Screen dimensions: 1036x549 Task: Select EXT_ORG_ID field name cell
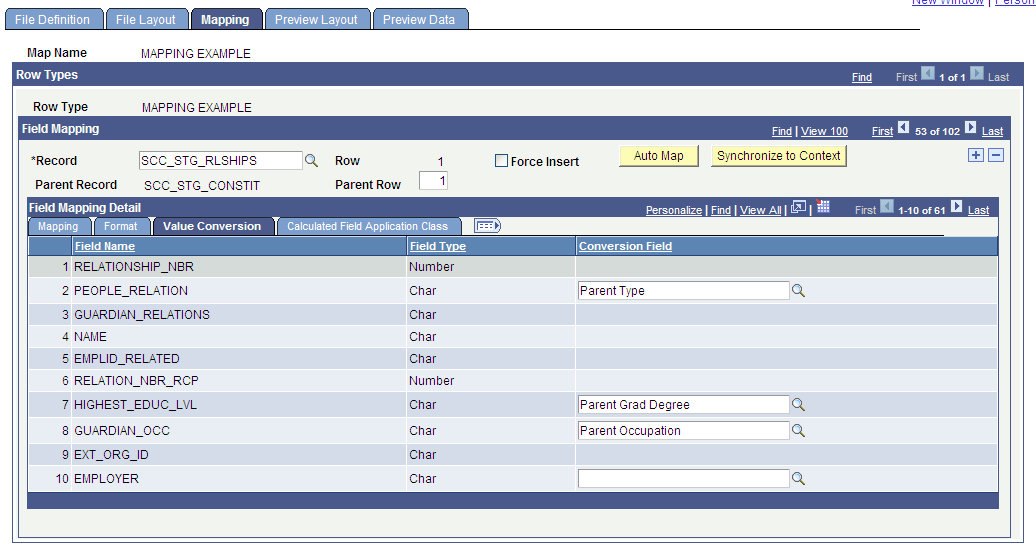tap(111, 455)
